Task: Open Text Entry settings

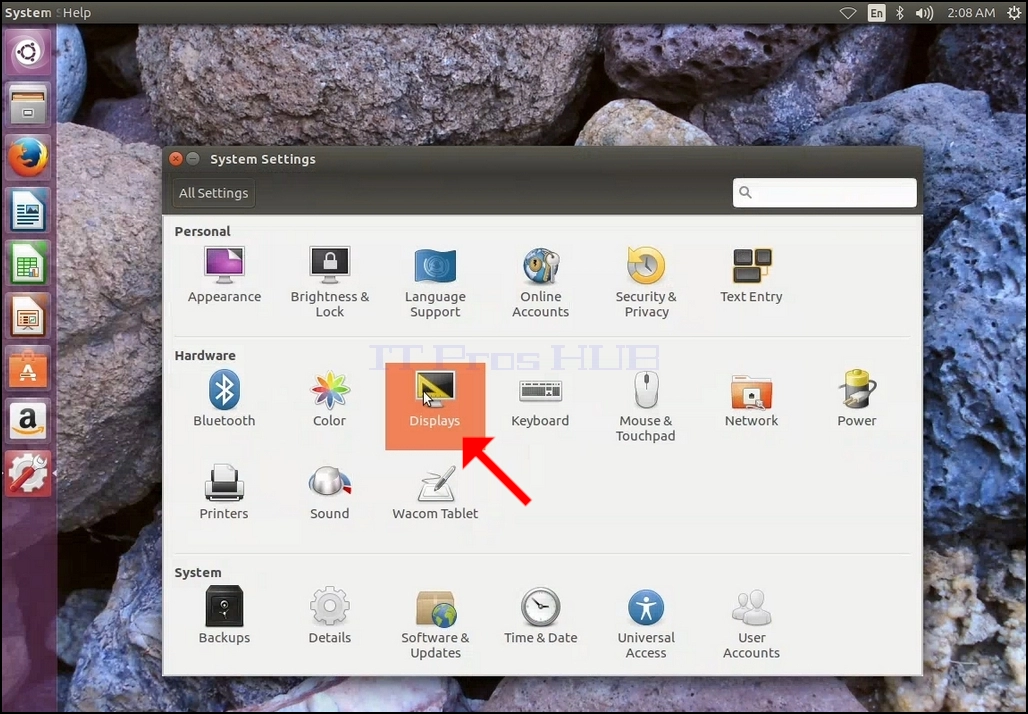Action: [x=751, y=275]
